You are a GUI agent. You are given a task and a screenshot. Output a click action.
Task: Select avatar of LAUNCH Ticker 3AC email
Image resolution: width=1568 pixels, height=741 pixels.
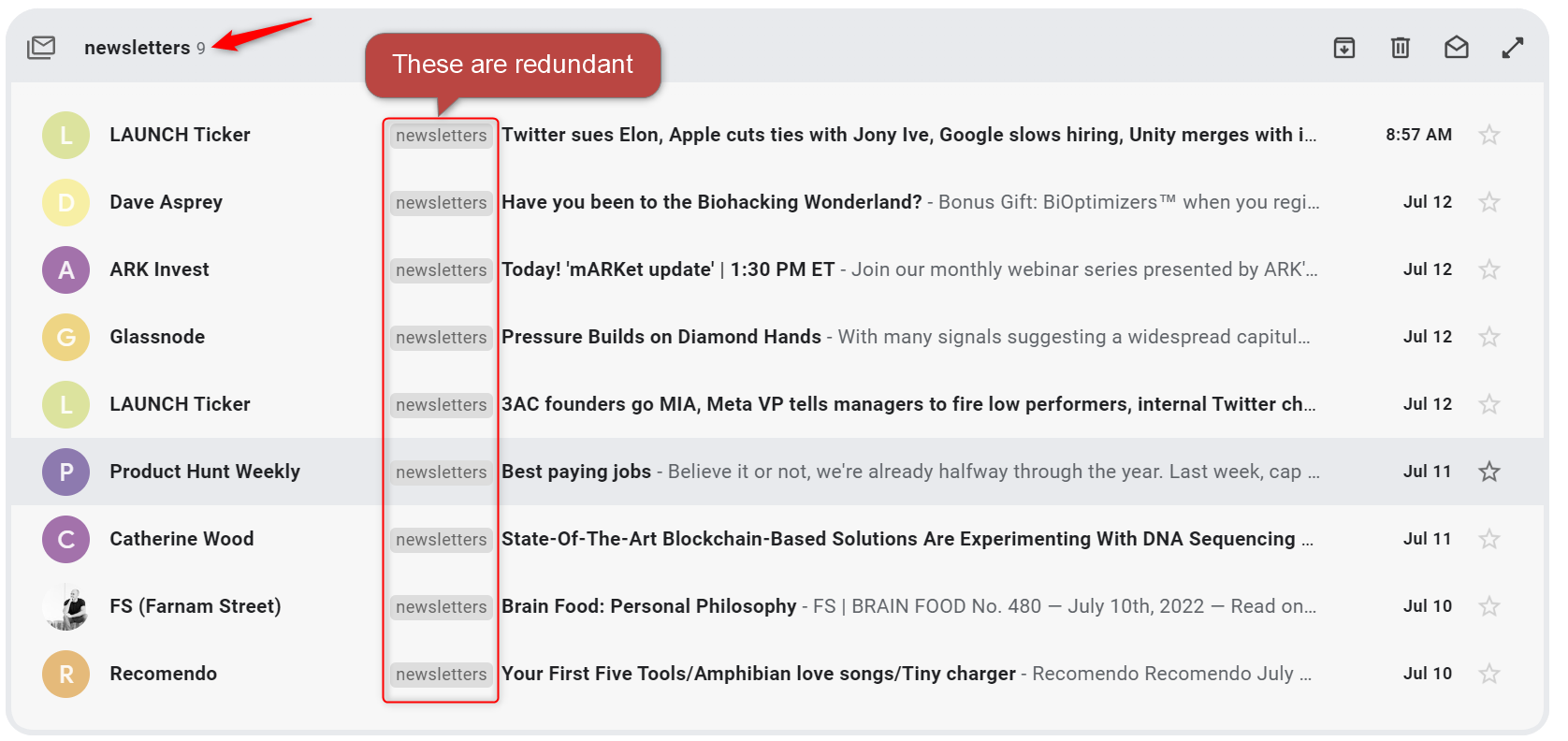coord(65,404)
